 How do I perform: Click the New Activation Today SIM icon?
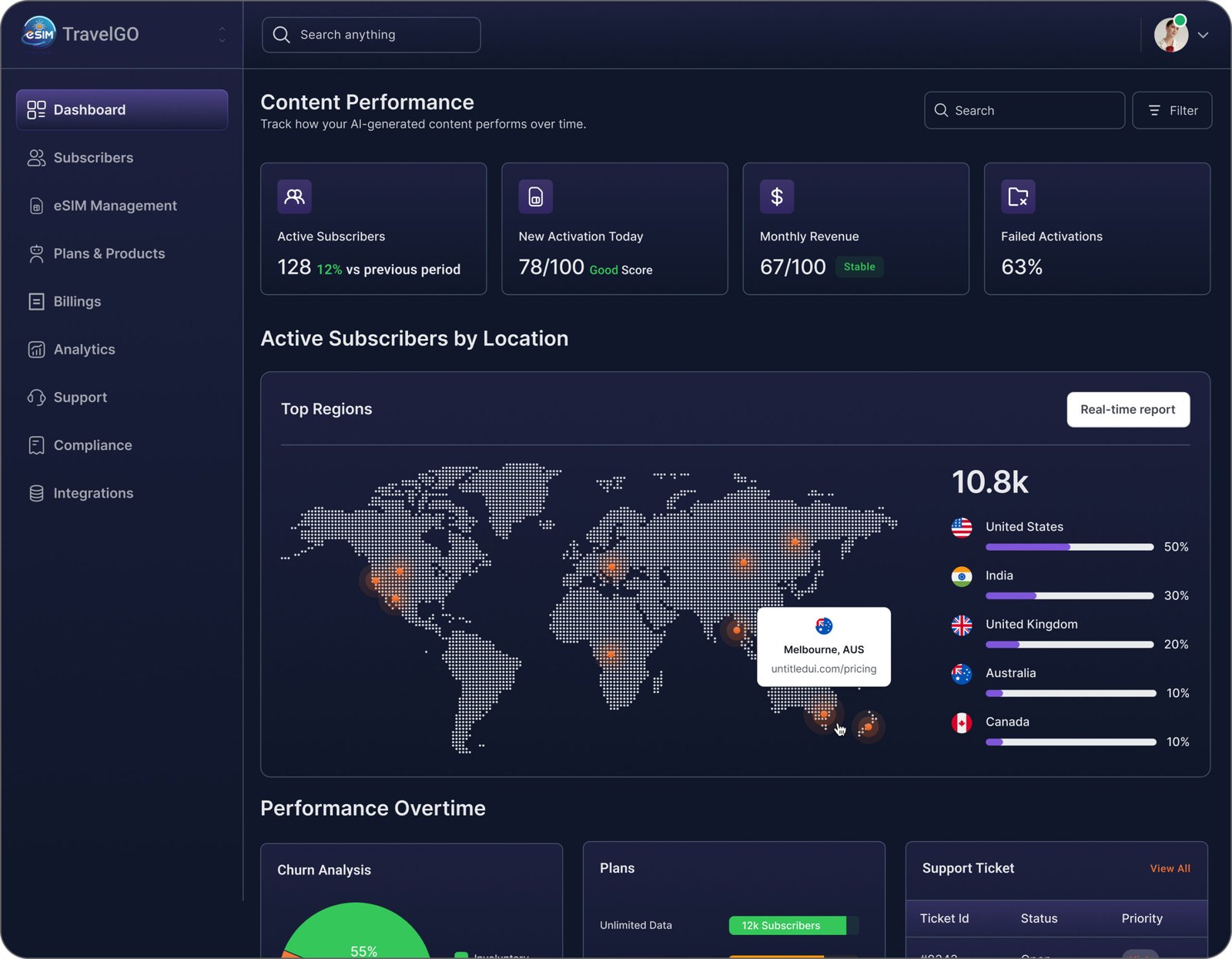pyautogui.click(x=535, y=197)
